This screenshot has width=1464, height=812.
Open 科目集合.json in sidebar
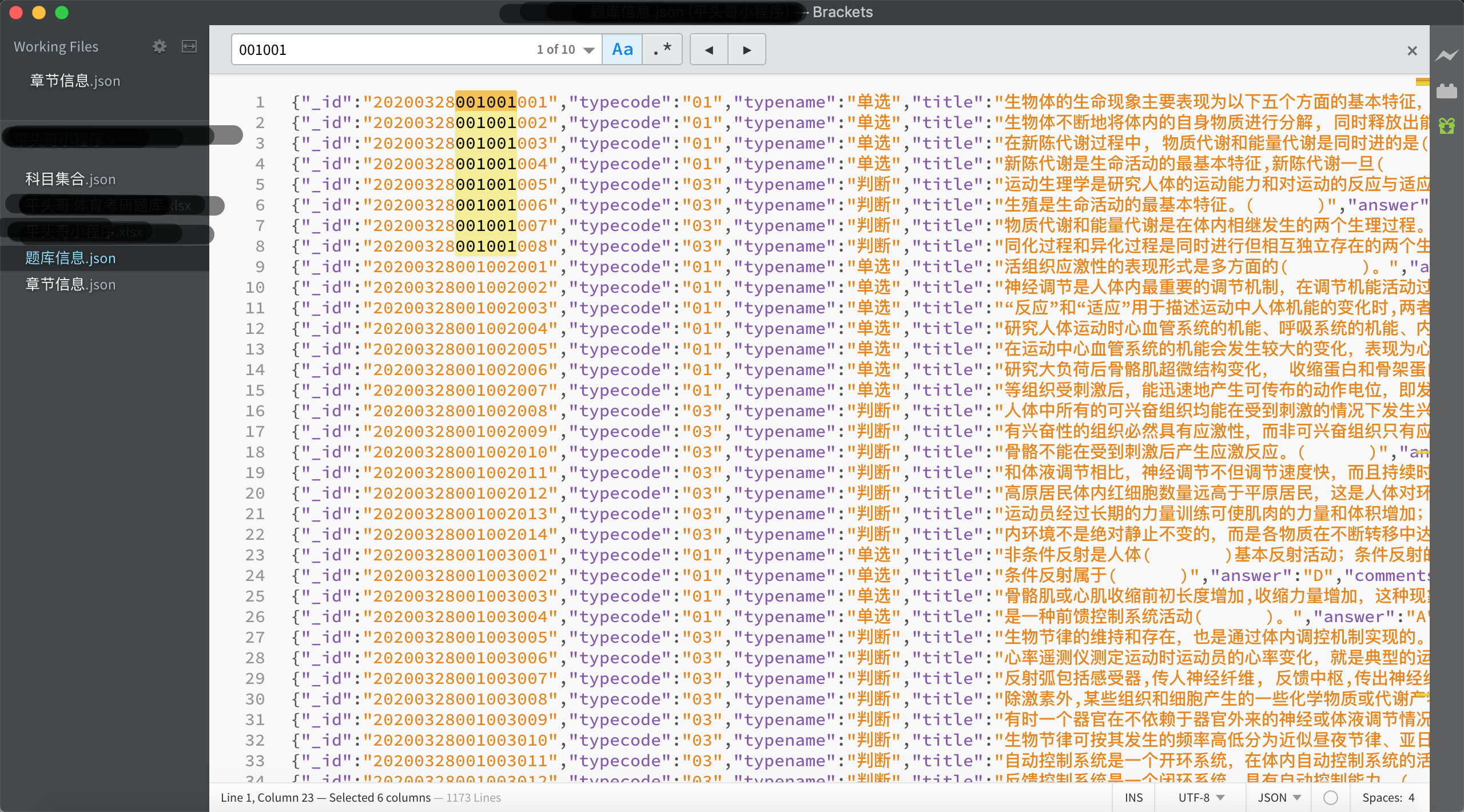coord(70,180)
